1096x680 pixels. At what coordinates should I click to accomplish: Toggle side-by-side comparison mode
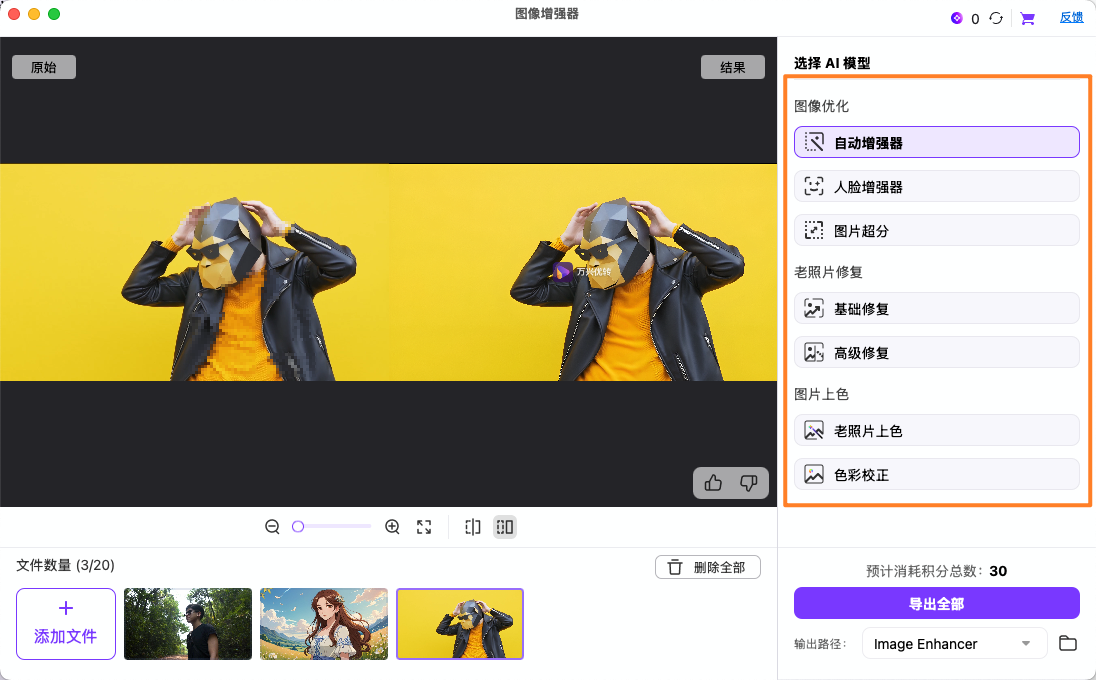(x=504, y=526)
